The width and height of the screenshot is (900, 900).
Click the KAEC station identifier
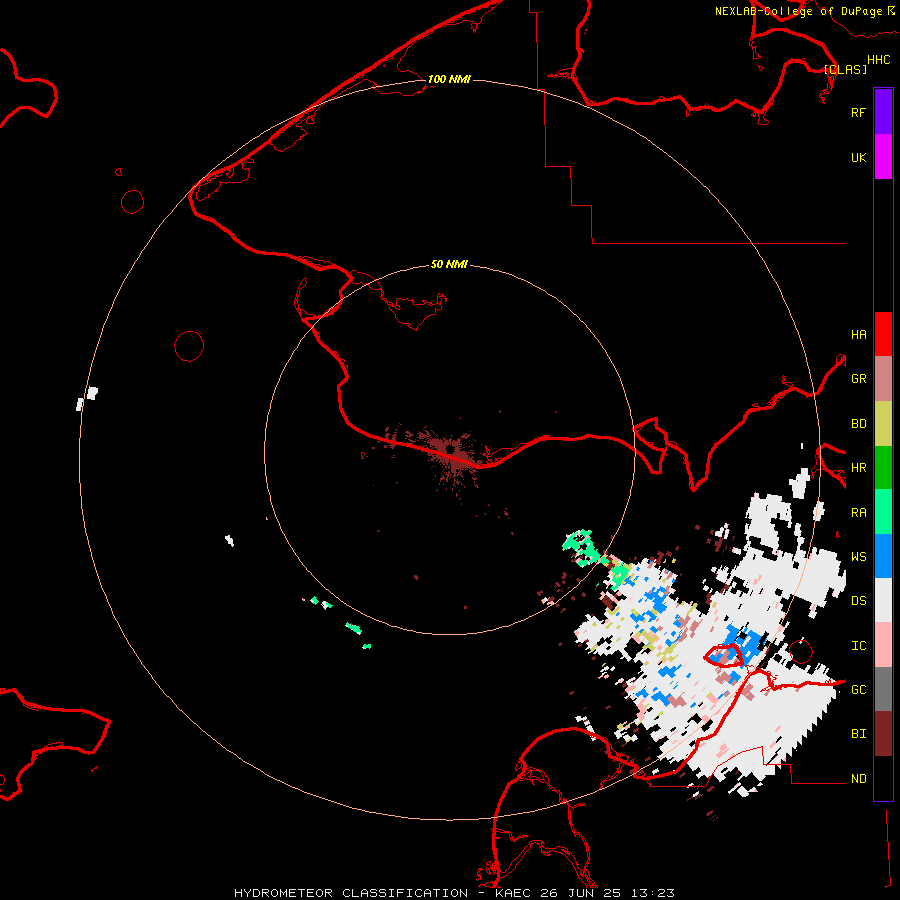tap(514, 893)
